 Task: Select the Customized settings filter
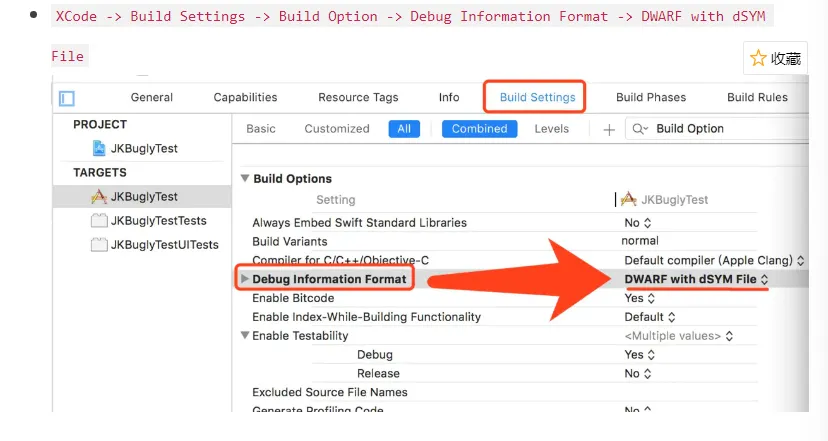coord(337,129)
